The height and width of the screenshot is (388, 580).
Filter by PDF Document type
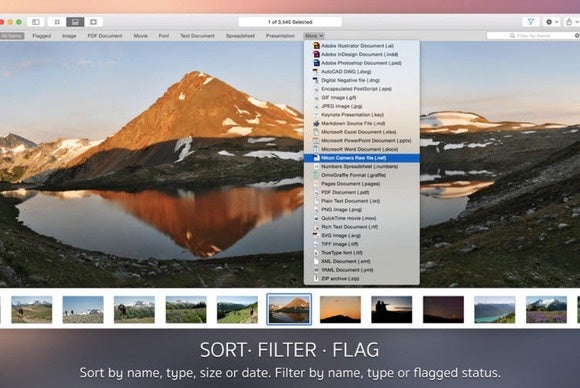105,36
